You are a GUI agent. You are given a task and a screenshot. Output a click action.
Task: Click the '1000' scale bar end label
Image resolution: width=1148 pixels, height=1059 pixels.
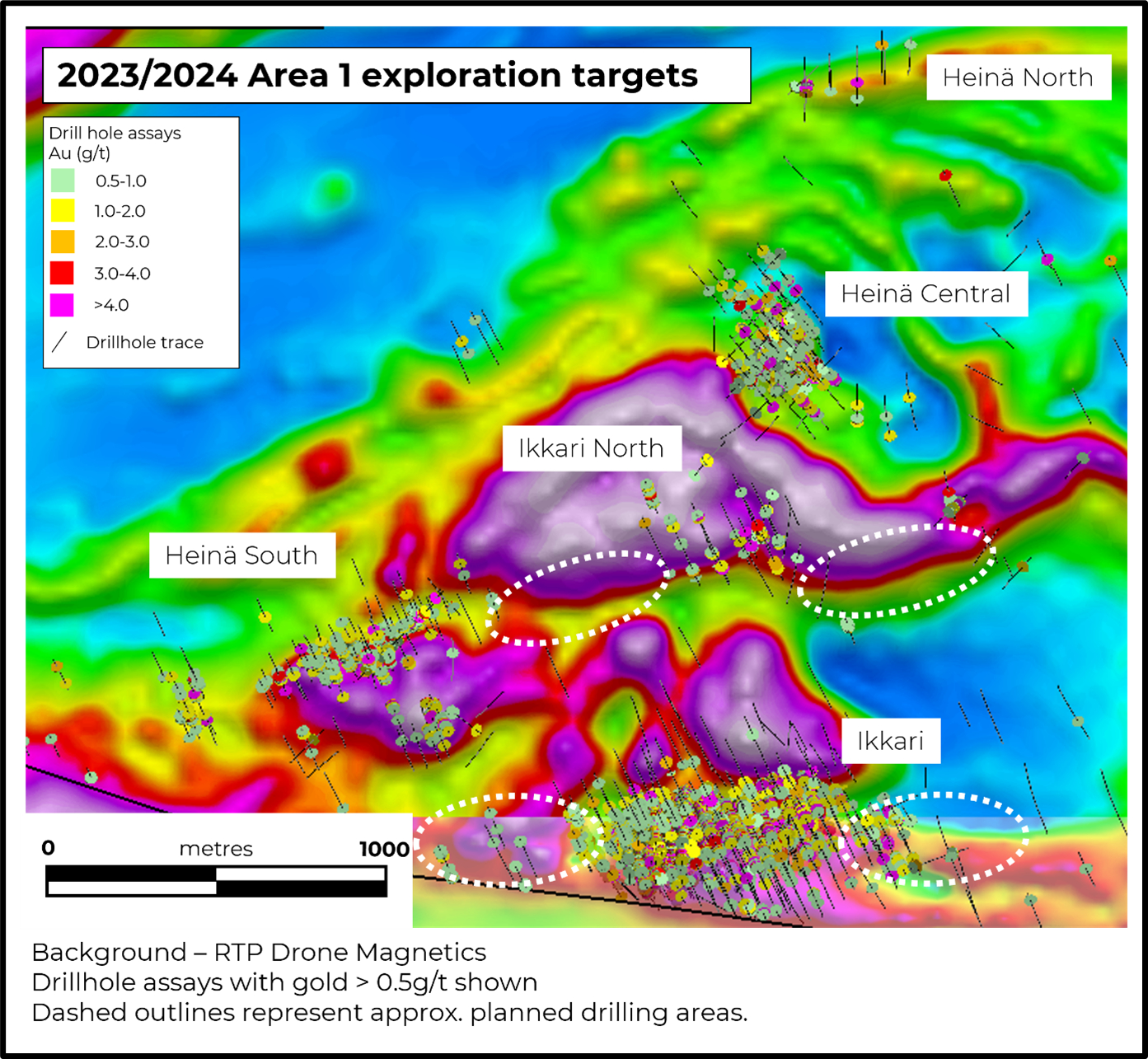384,850
